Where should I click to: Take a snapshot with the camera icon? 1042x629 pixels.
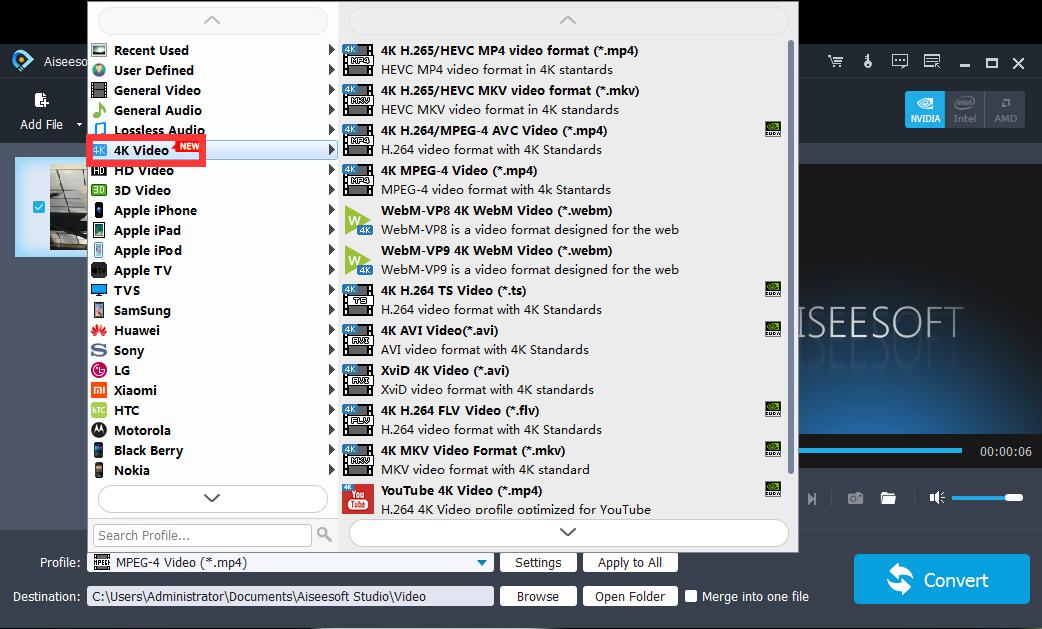pos(855,498)
